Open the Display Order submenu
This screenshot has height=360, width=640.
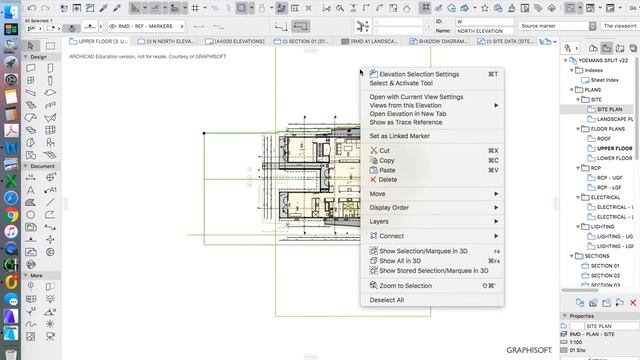tap(432, 207)
